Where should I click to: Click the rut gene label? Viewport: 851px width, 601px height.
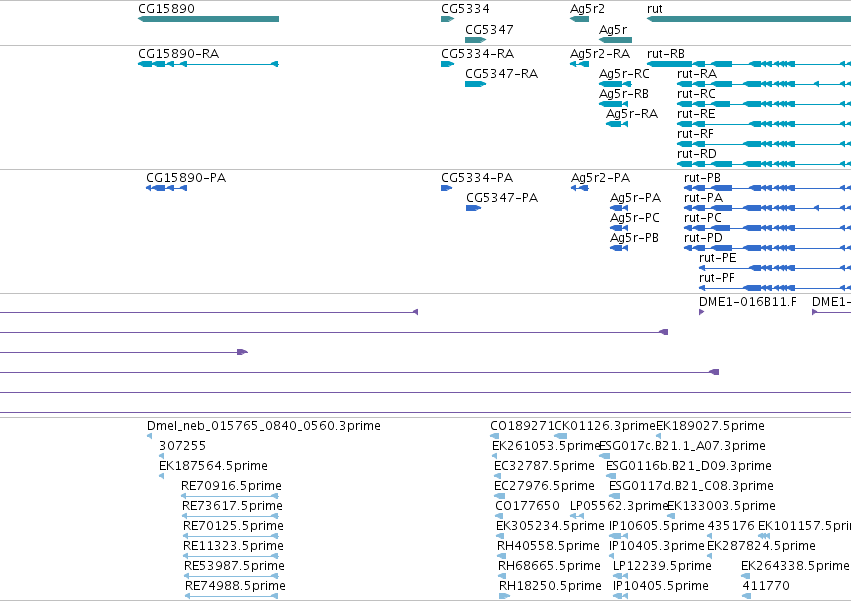655,9
